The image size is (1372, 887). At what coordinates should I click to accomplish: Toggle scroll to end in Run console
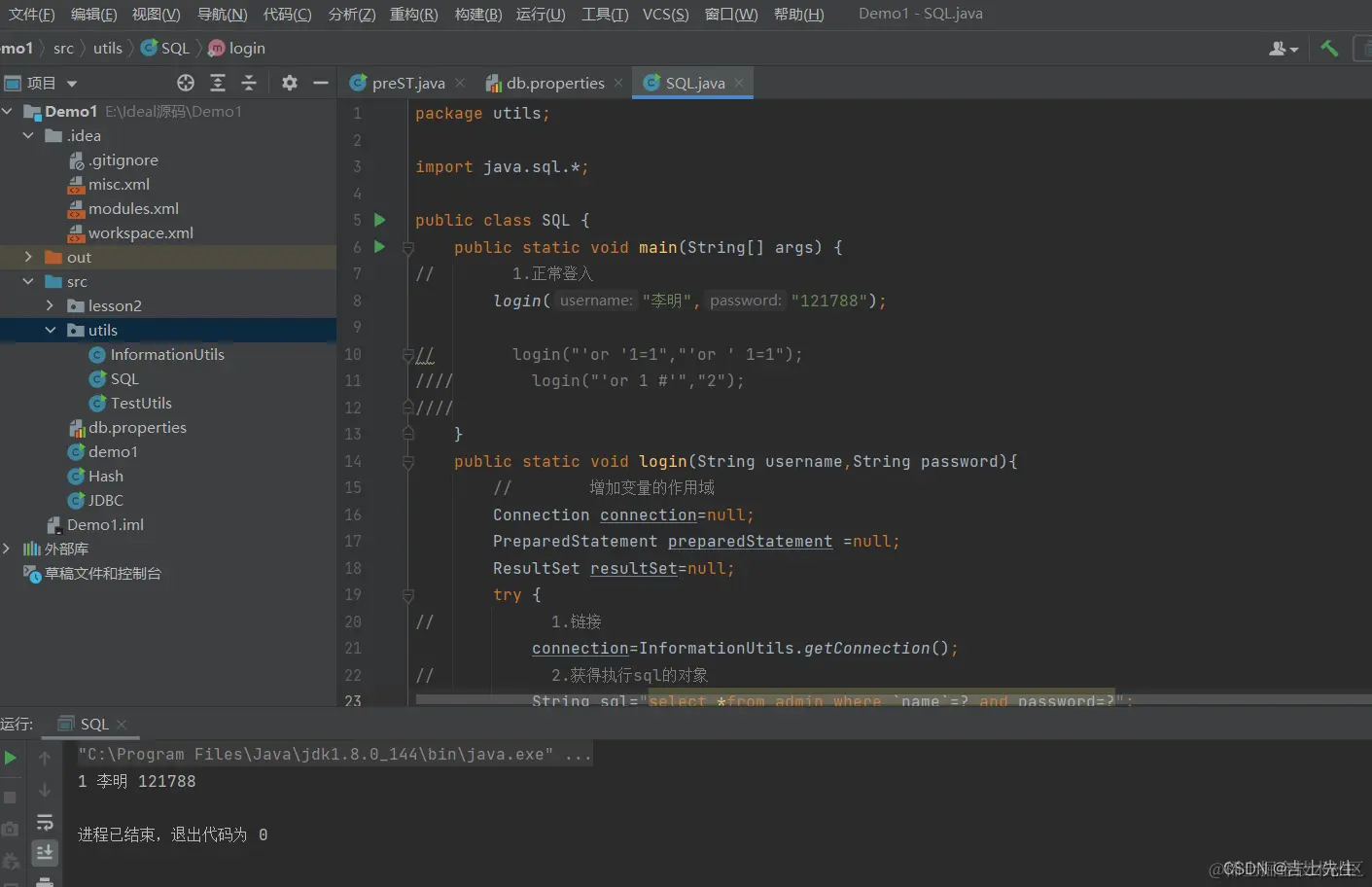tap(45, 854)
